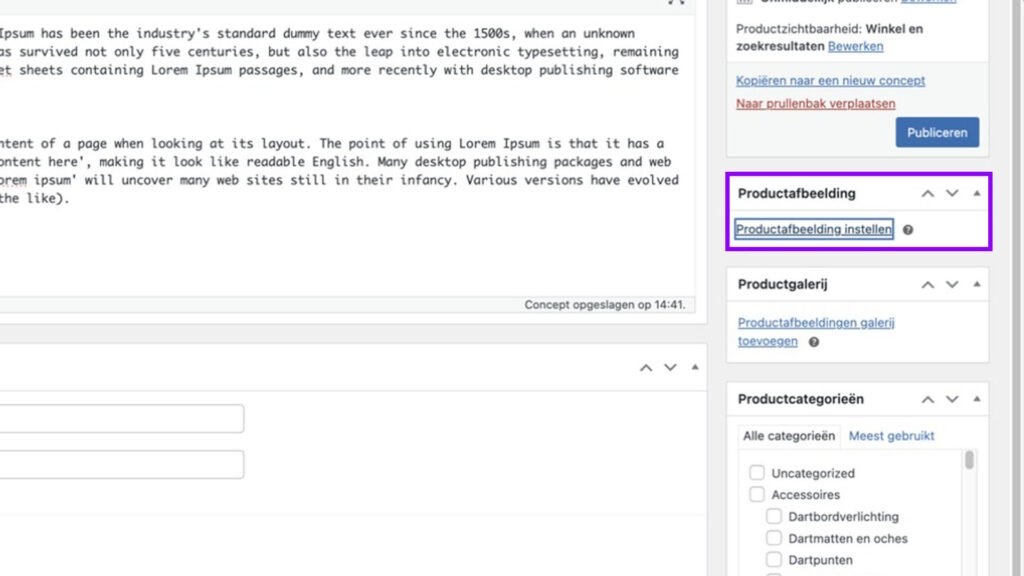The width and height of the screenshot is (1024, 576).
Task: Move the Productafbeelding panel down
Action: tap(952, 193)
